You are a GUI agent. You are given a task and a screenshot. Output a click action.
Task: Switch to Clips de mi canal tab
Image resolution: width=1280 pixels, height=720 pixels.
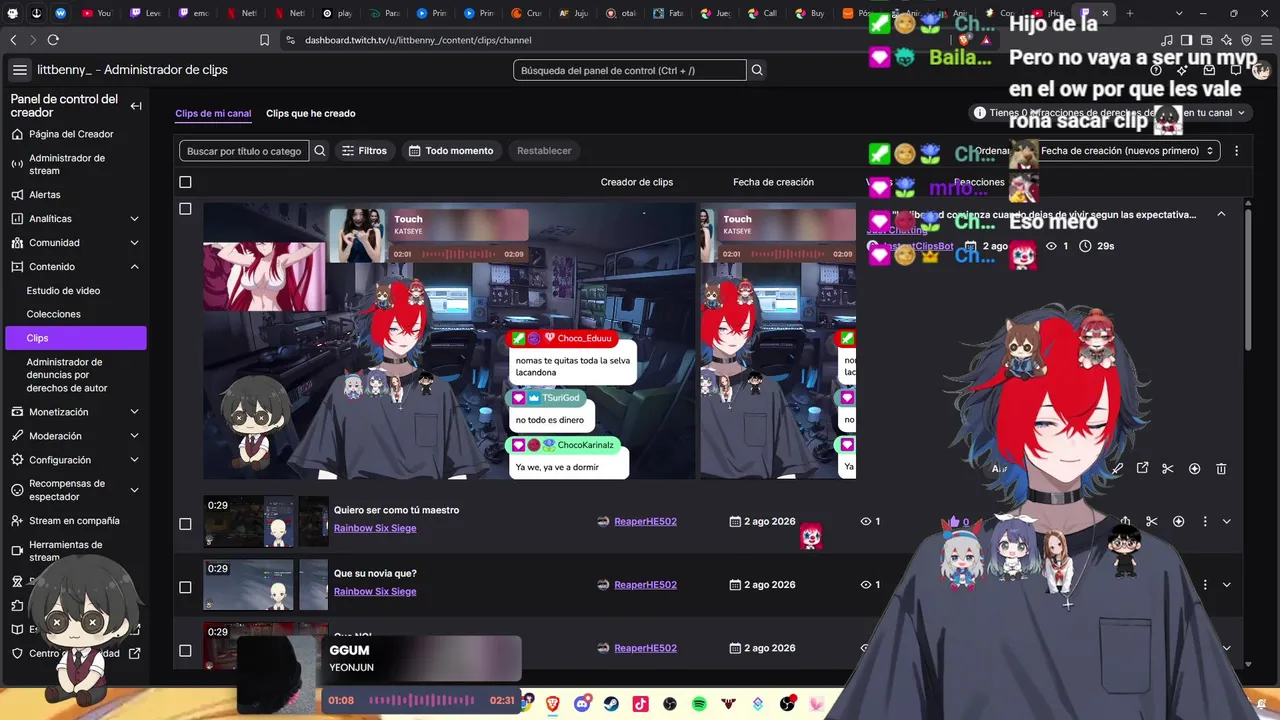[213, 114]
